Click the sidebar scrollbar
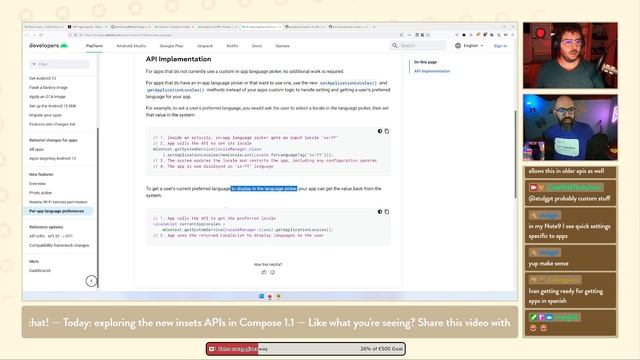The height and width of the screenshot is (360, 640). (98, 207)
